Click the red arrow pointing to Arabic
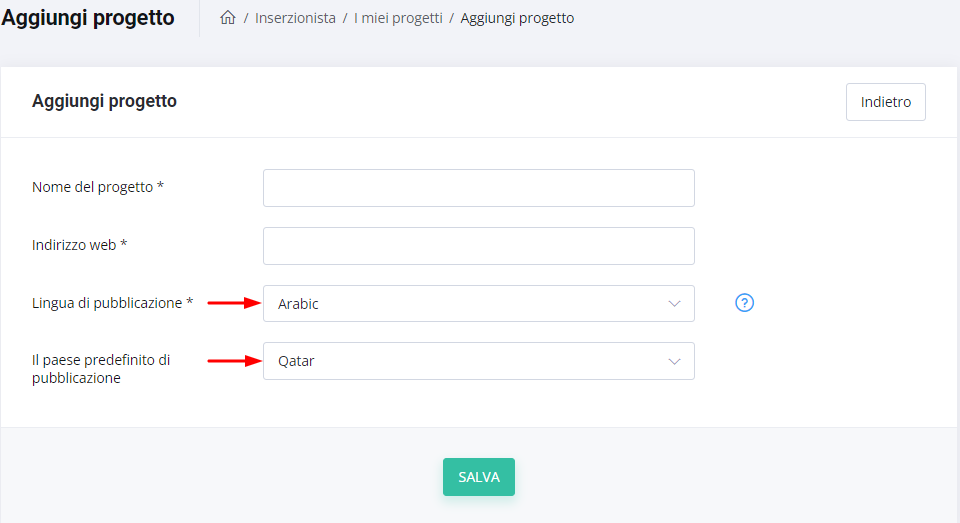Image resolution: width=960 pixels, height=523 pixels. [233, 304]
